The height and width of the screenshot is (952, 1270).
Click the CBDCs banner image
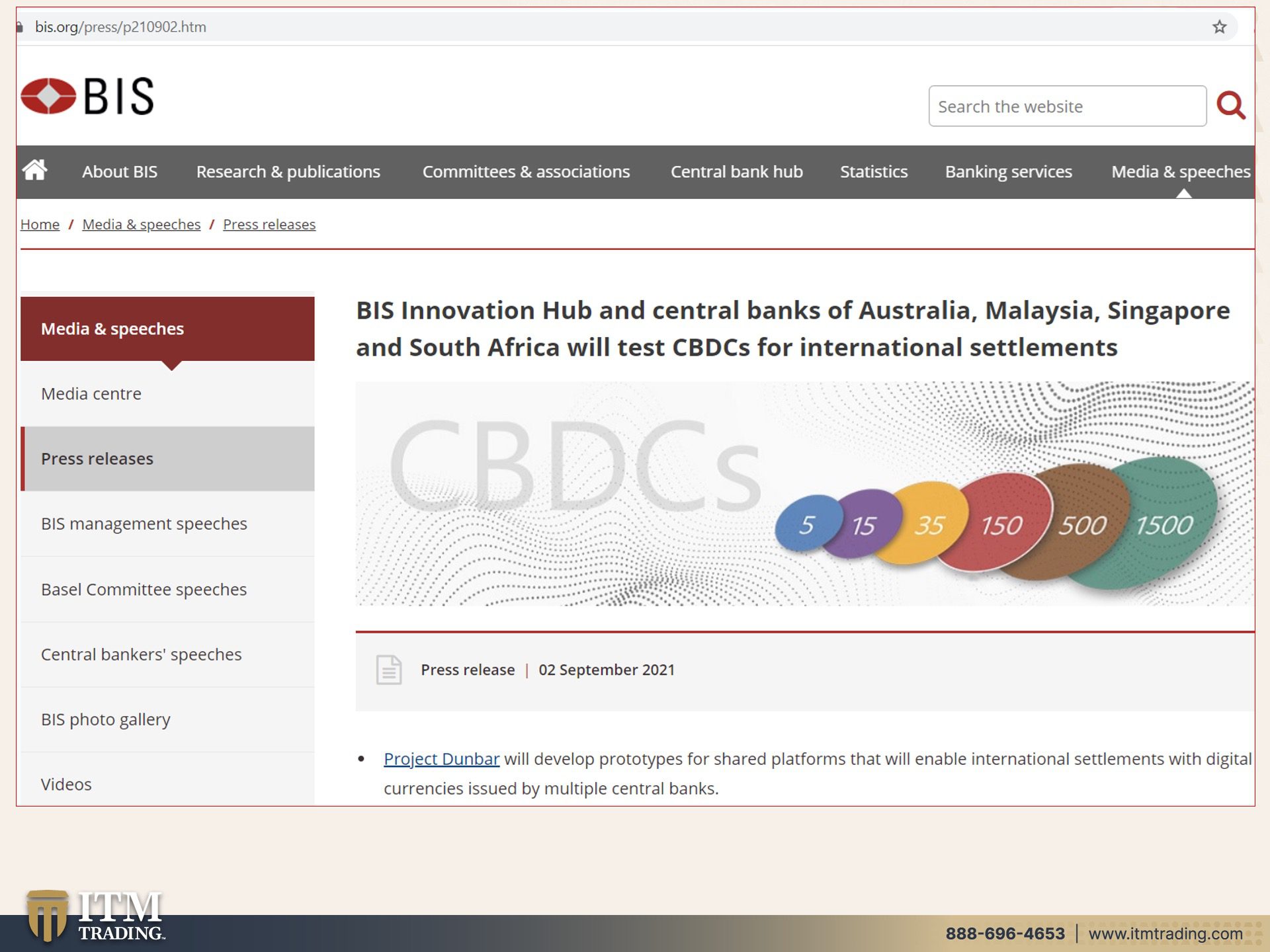coord(805,493)
